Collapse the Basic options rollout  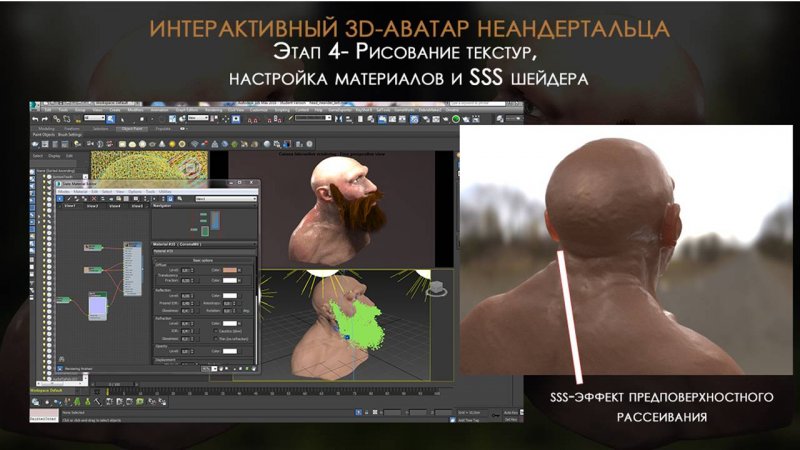point(204,260)
